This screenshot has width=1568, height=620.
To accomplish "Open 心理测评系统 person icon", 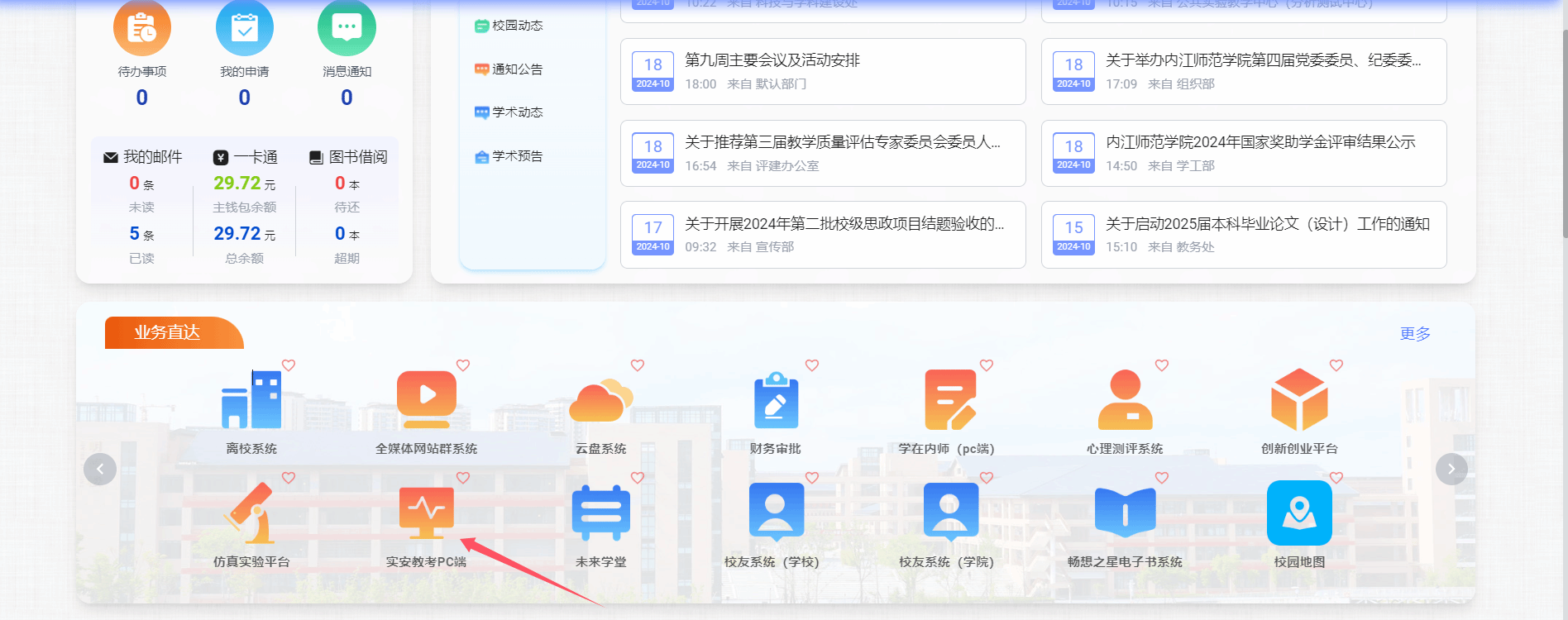I will 1125,401.
